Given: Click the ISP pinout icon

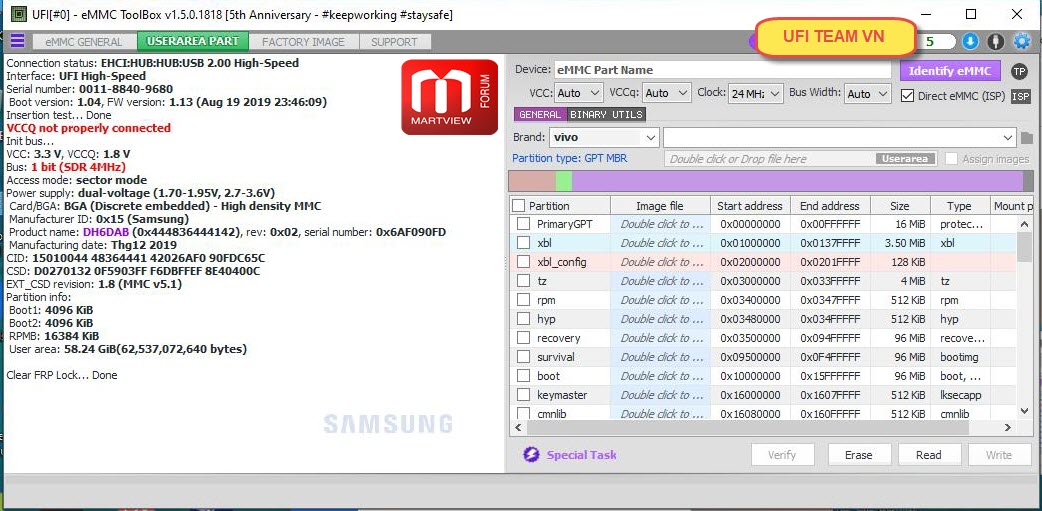Looking at the screenshot, I should pos(1020,96).
